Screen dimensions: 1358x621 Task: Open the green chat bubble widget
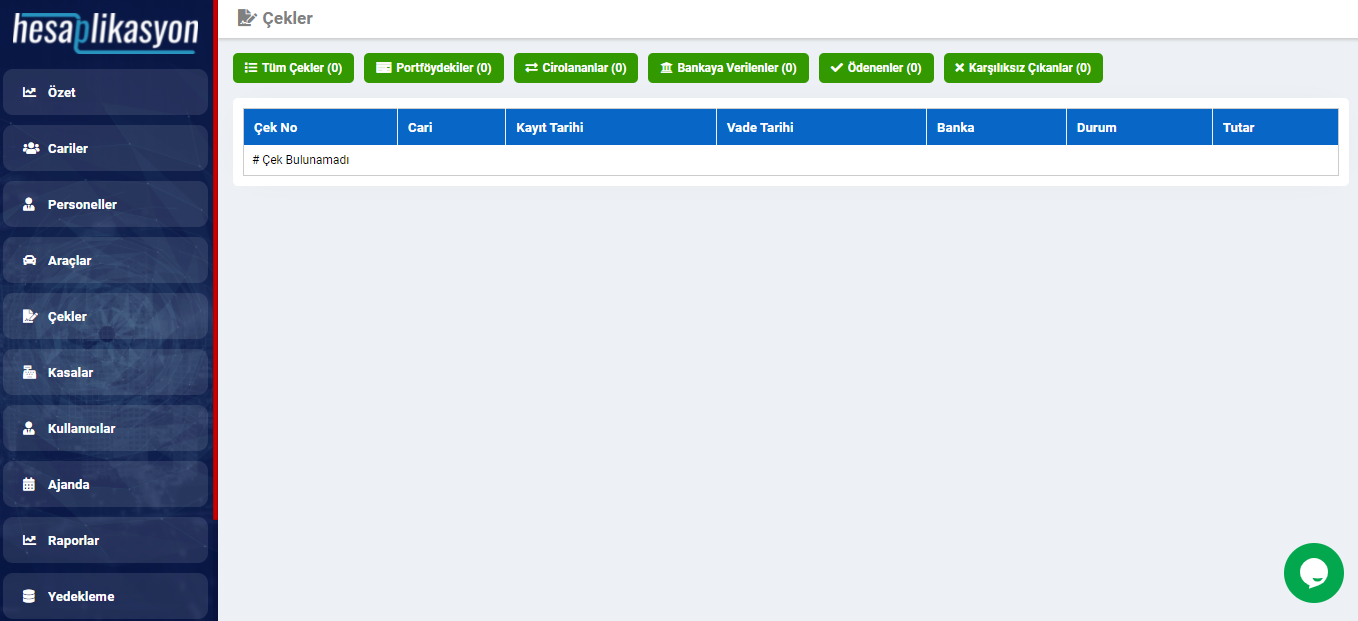tap(1313, 573)
